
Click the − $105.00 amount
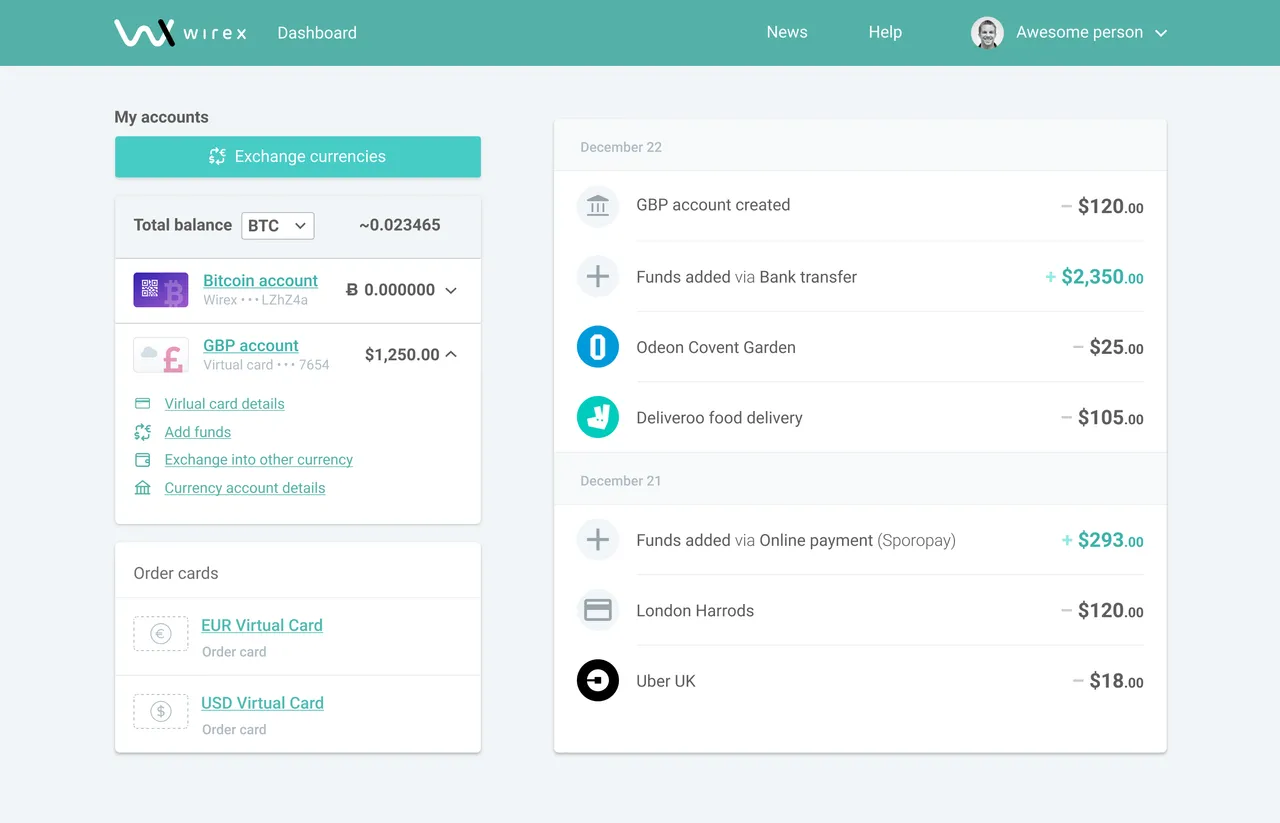tap(1102, 418)
